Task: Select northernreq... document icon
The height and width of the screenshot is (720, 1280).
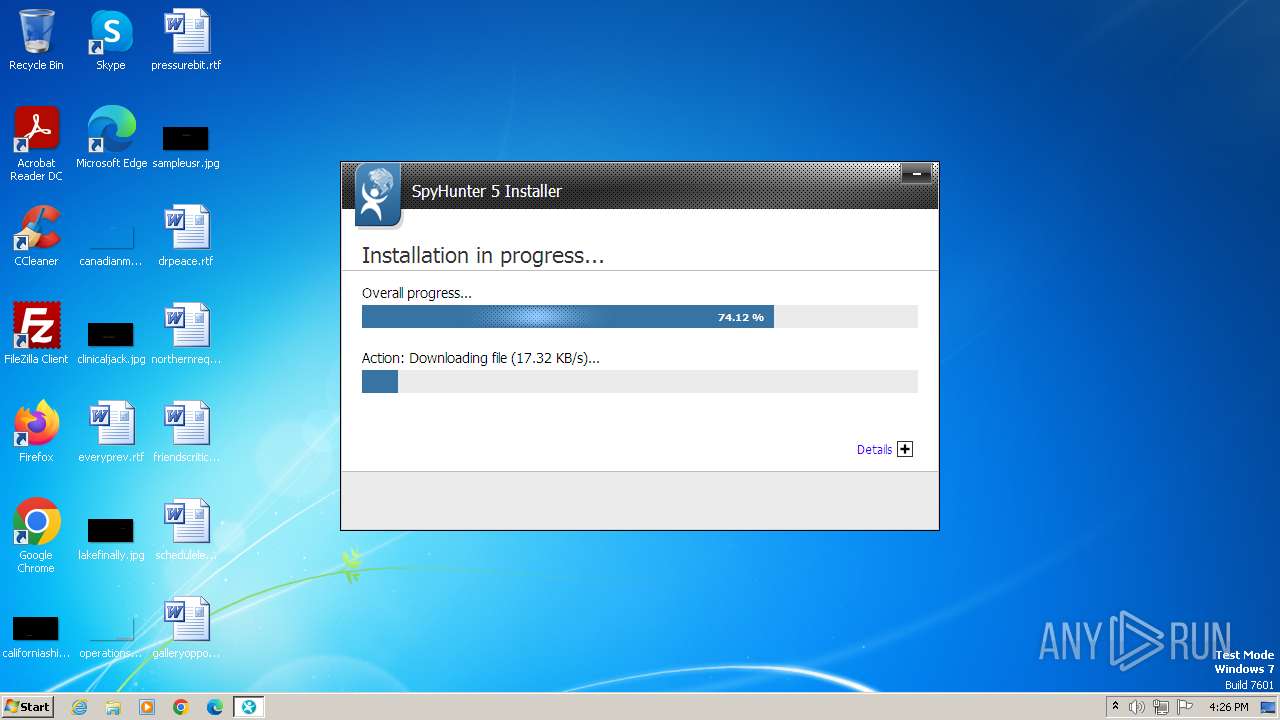Action: coord(186,334)
